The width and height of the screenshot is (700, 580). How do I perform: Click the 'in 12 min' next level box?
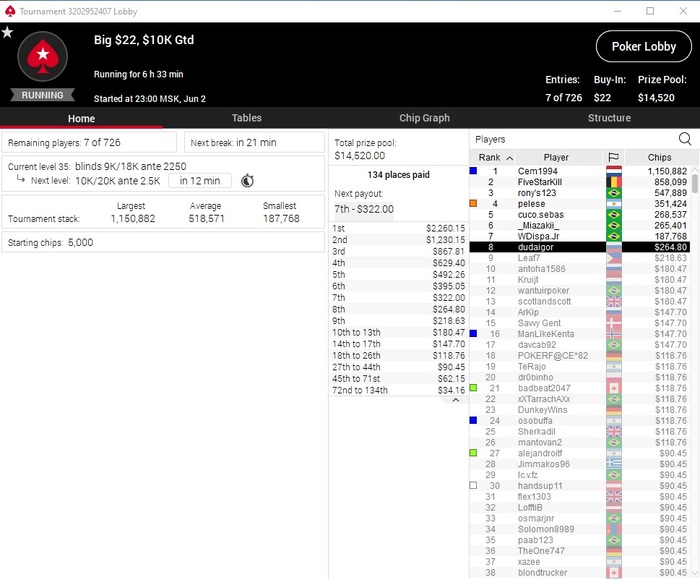[x=200, y=180]
